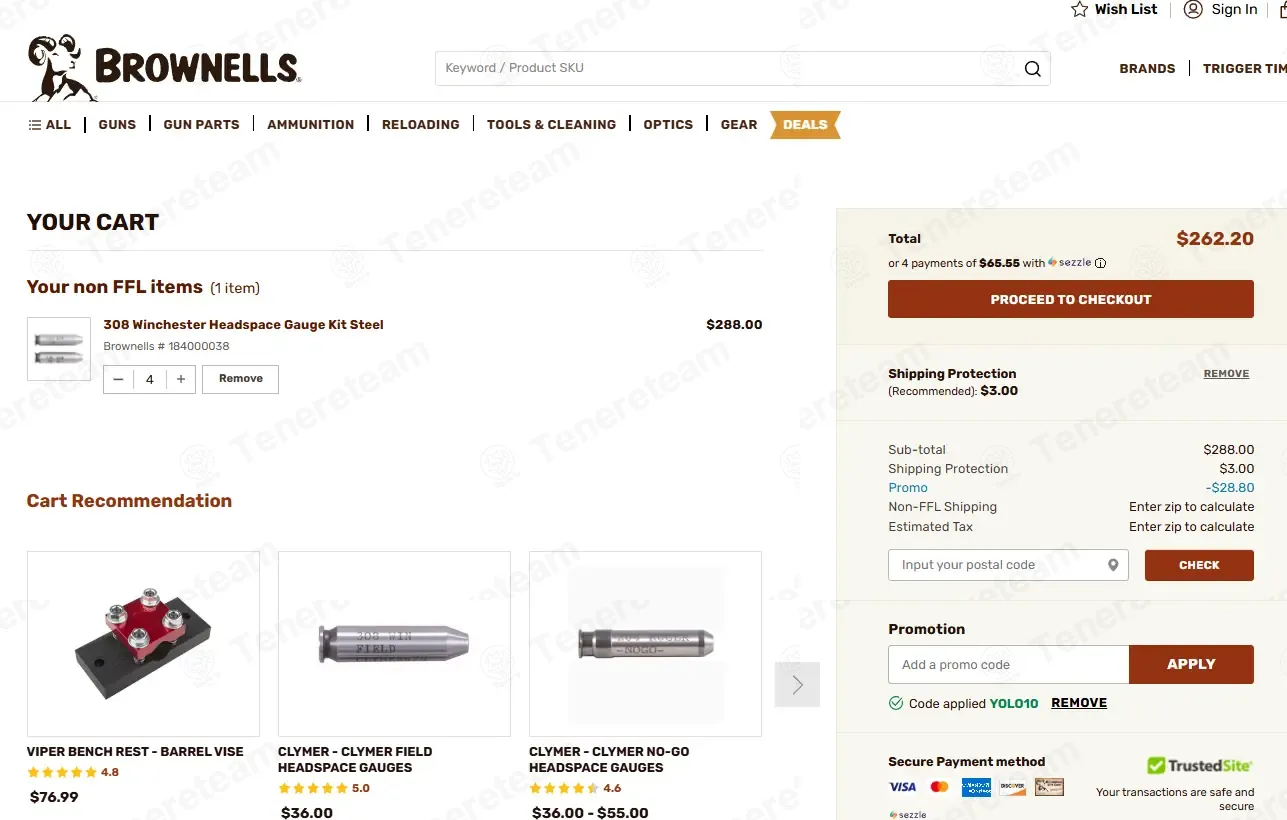
Task: Open the Viper Bench Rest thumbnail
Action: (x=143, y=644)
